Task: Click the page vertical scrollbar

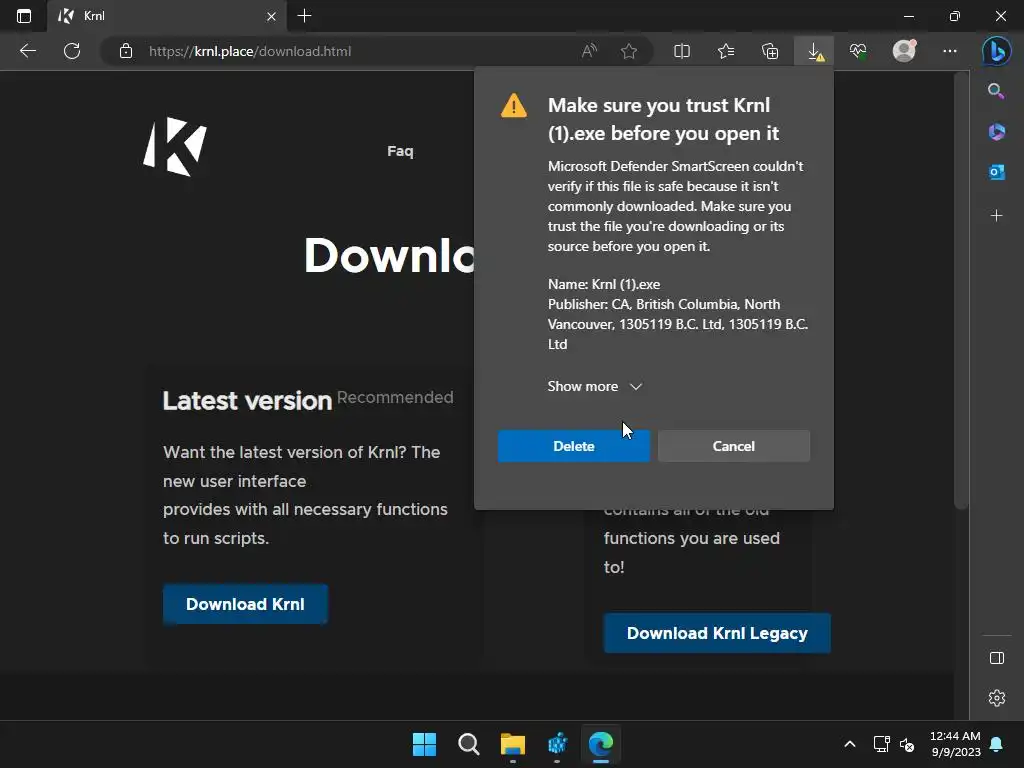Action: point(960,291)
